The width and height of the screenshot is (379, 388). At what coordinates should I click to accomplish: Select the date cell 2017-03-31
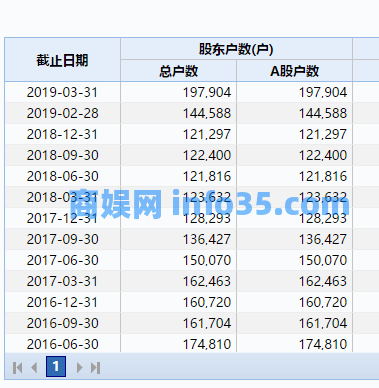coord(62,281)
